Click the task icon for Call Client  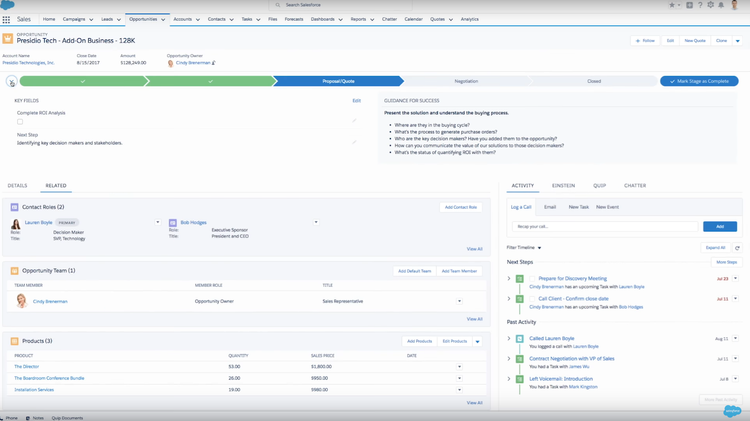(519, 299)
